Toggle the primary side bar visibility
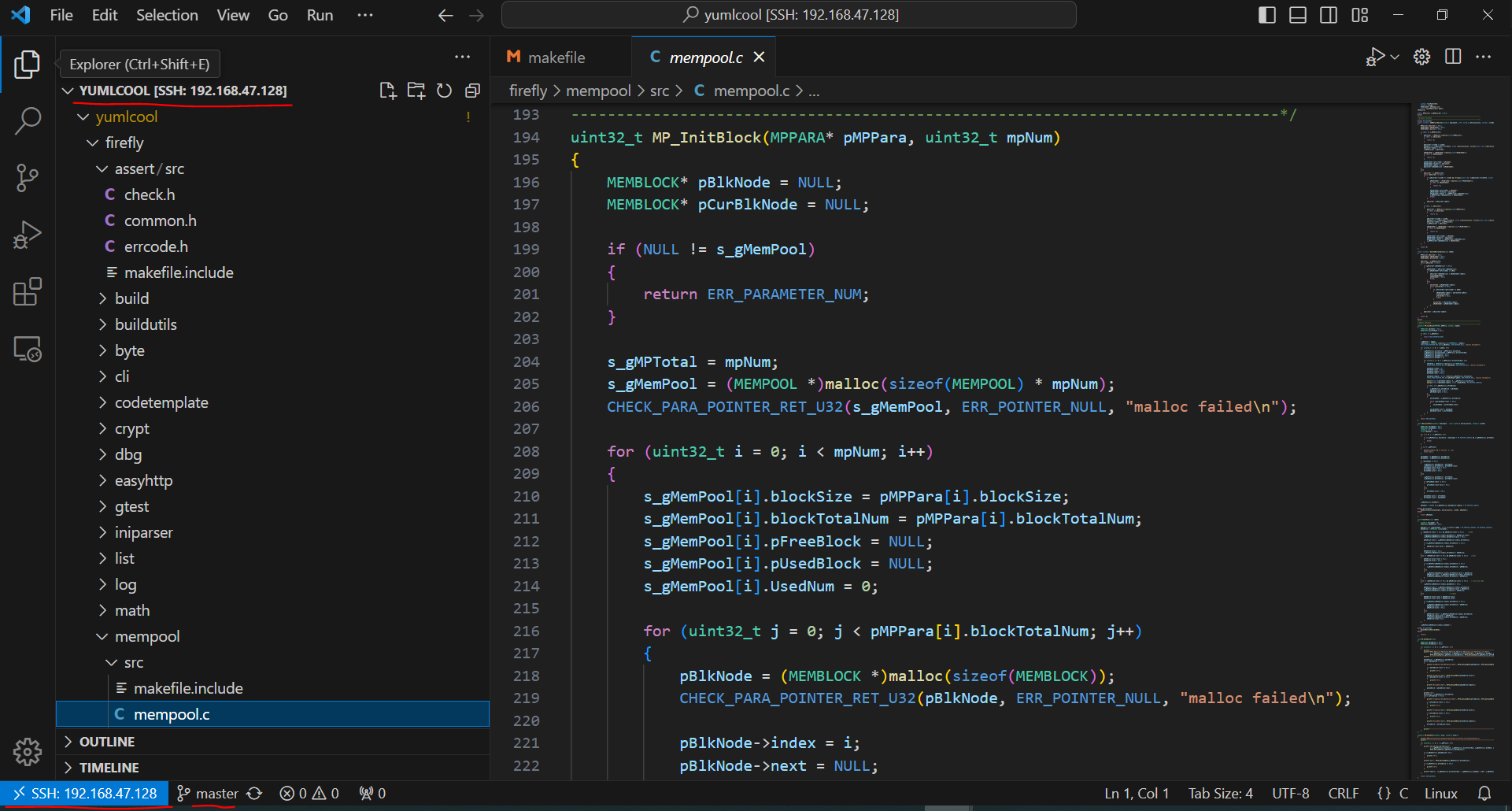Viewport: 1512px width, 811px height. point(1266,15)
